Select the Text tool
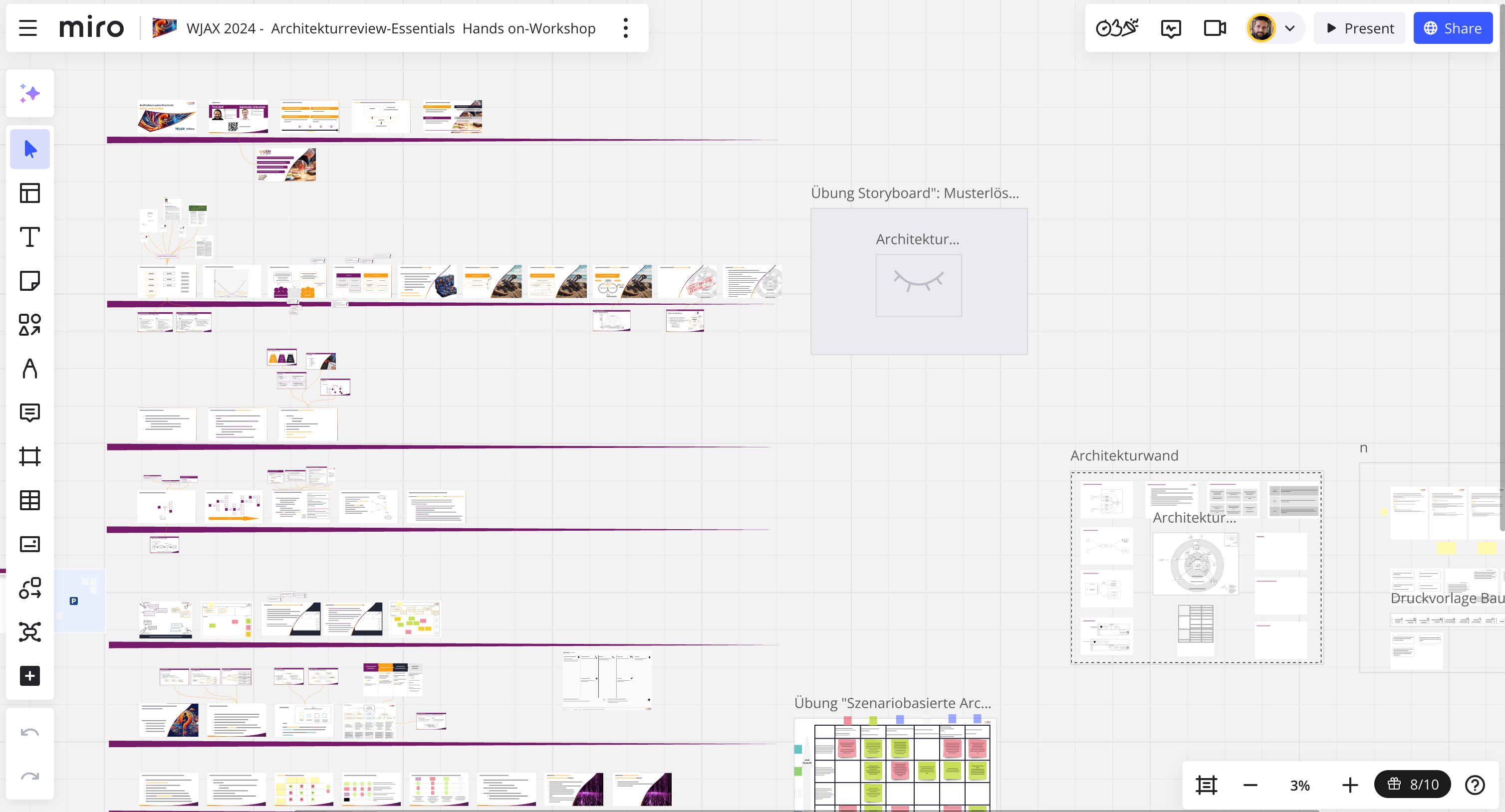This screenshot has width=1505, height=812. (30, 237)
